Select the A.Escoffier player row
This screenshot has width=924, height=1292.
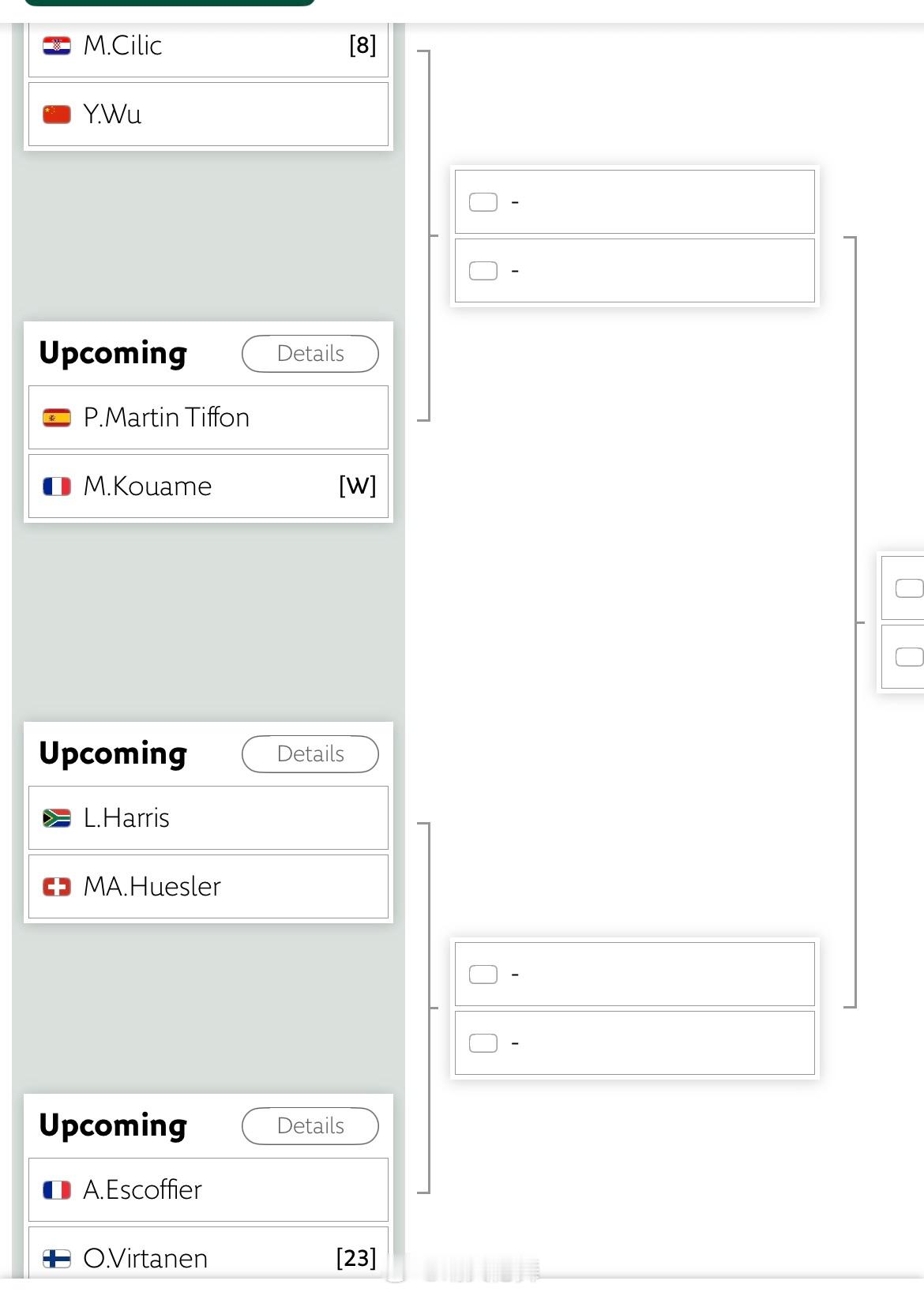tap(208, 1190)
